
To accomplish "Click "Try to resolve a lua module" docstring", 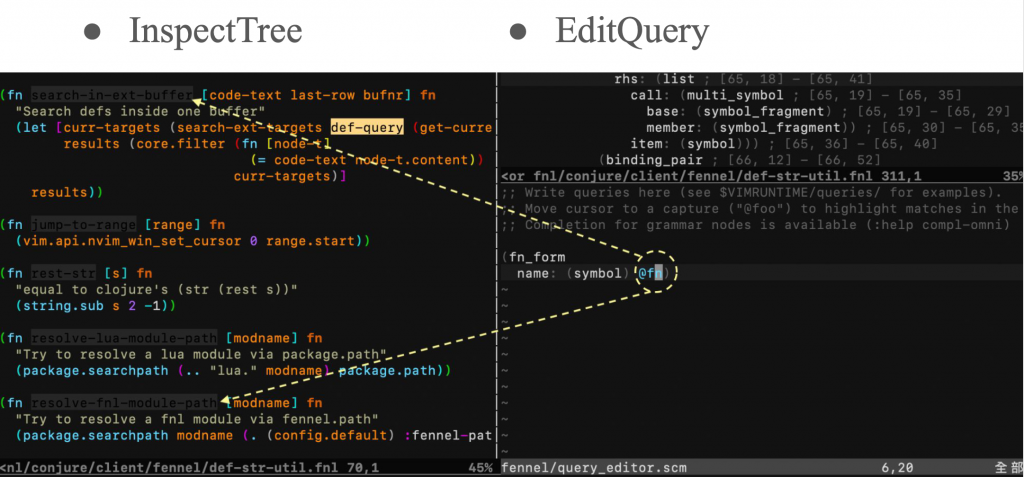I will pyautogui.click(x=200, y=354).
